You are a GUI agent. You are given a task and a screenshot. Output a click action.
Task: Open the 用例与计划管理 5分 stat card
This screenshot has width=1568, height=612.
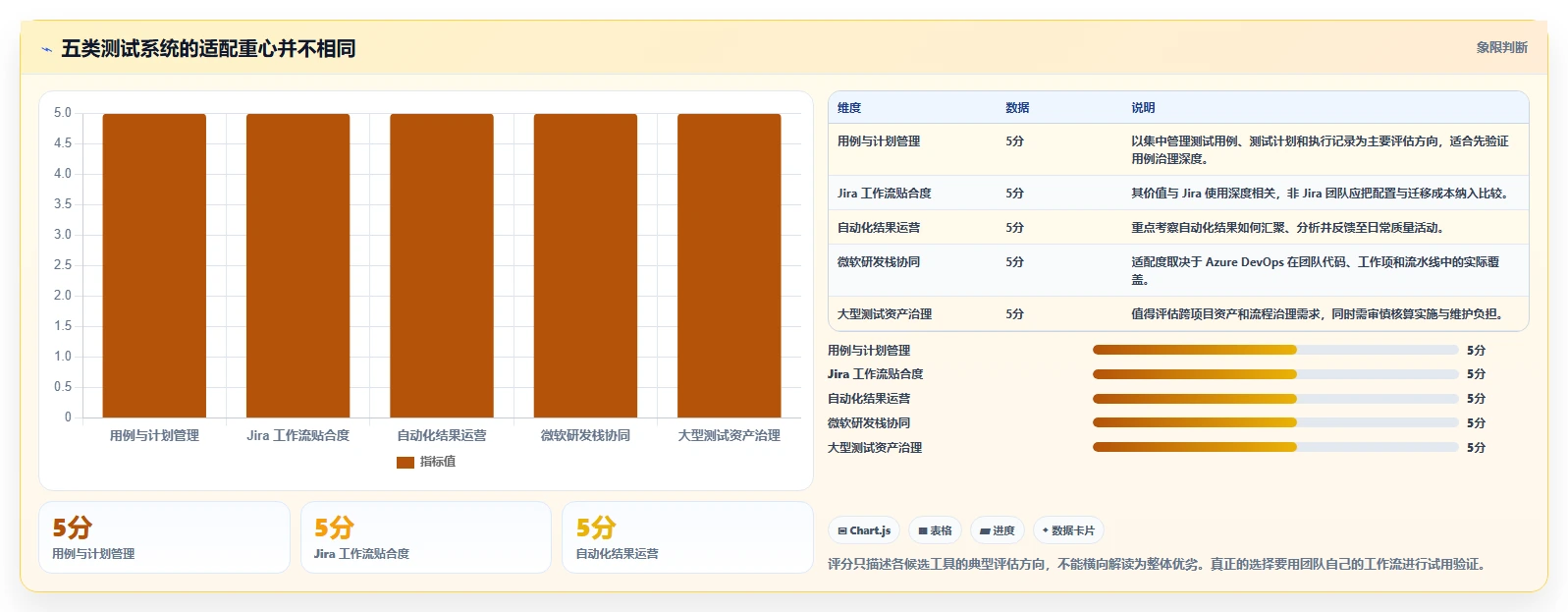coord(164,537)
